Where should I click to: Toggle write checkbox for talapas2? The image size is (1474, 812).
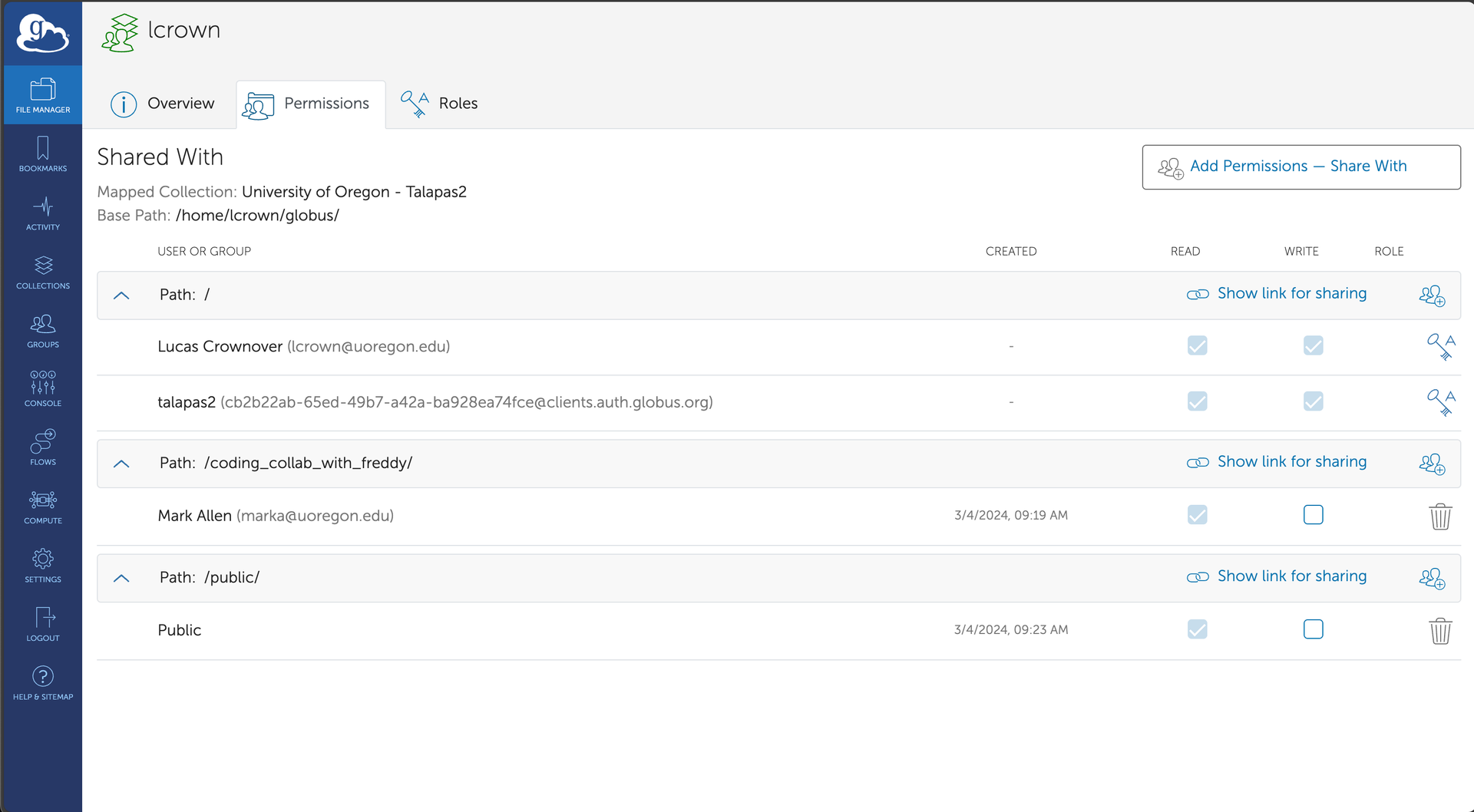(x=1313, y=401)
